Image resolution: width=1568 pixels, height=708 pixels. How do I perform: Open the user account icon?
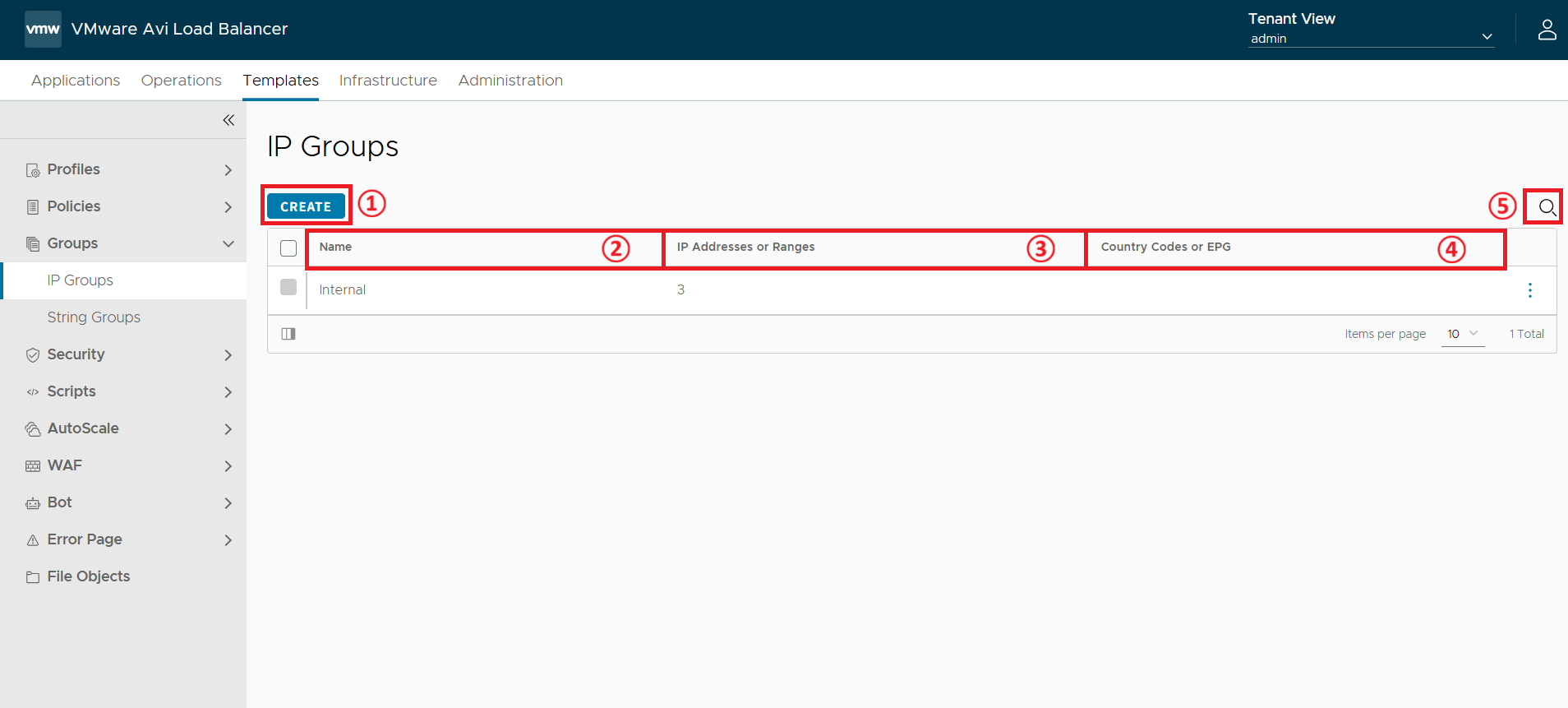1547,30
